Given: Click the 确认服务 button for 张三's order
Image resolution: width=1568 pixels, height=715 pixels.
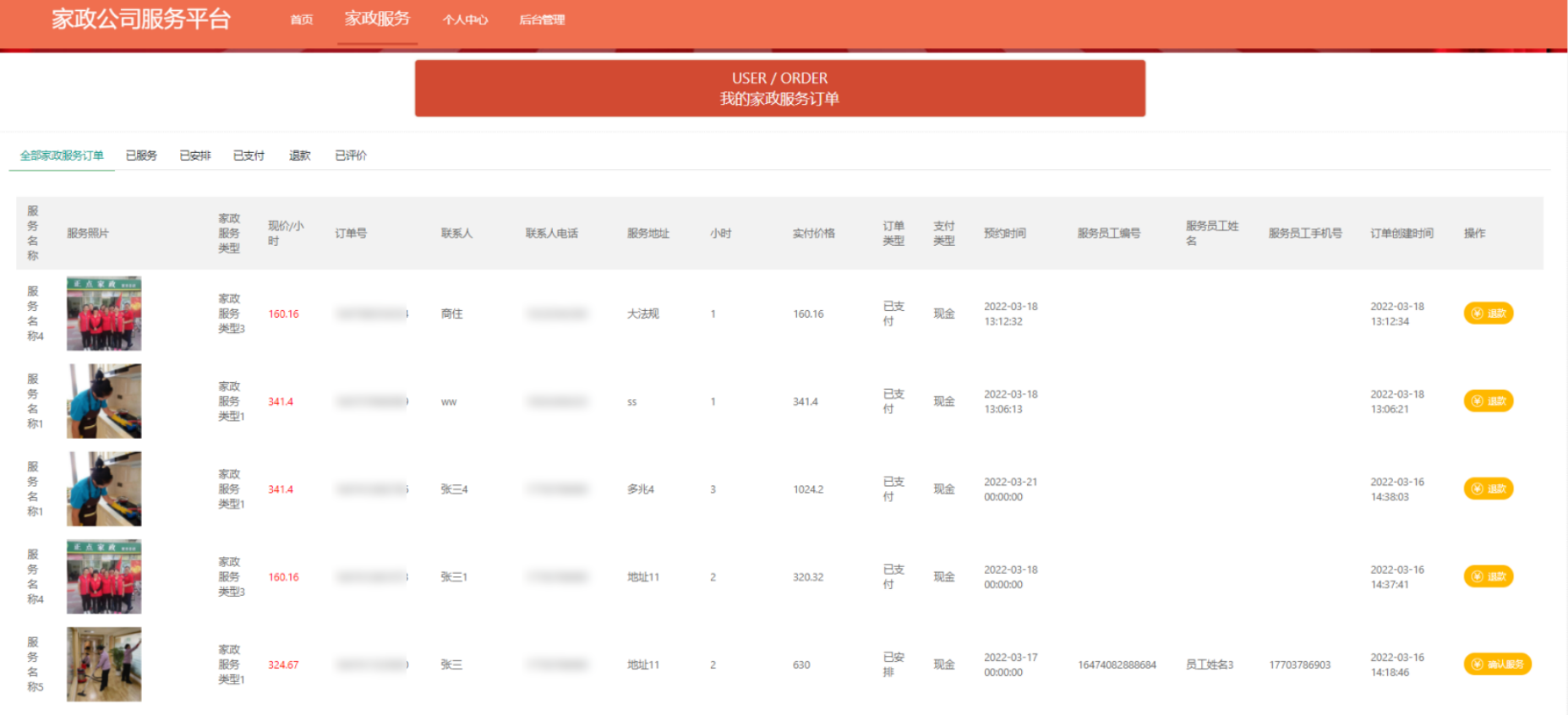Looking at the screenshot, I should [x=1497, y=664].
